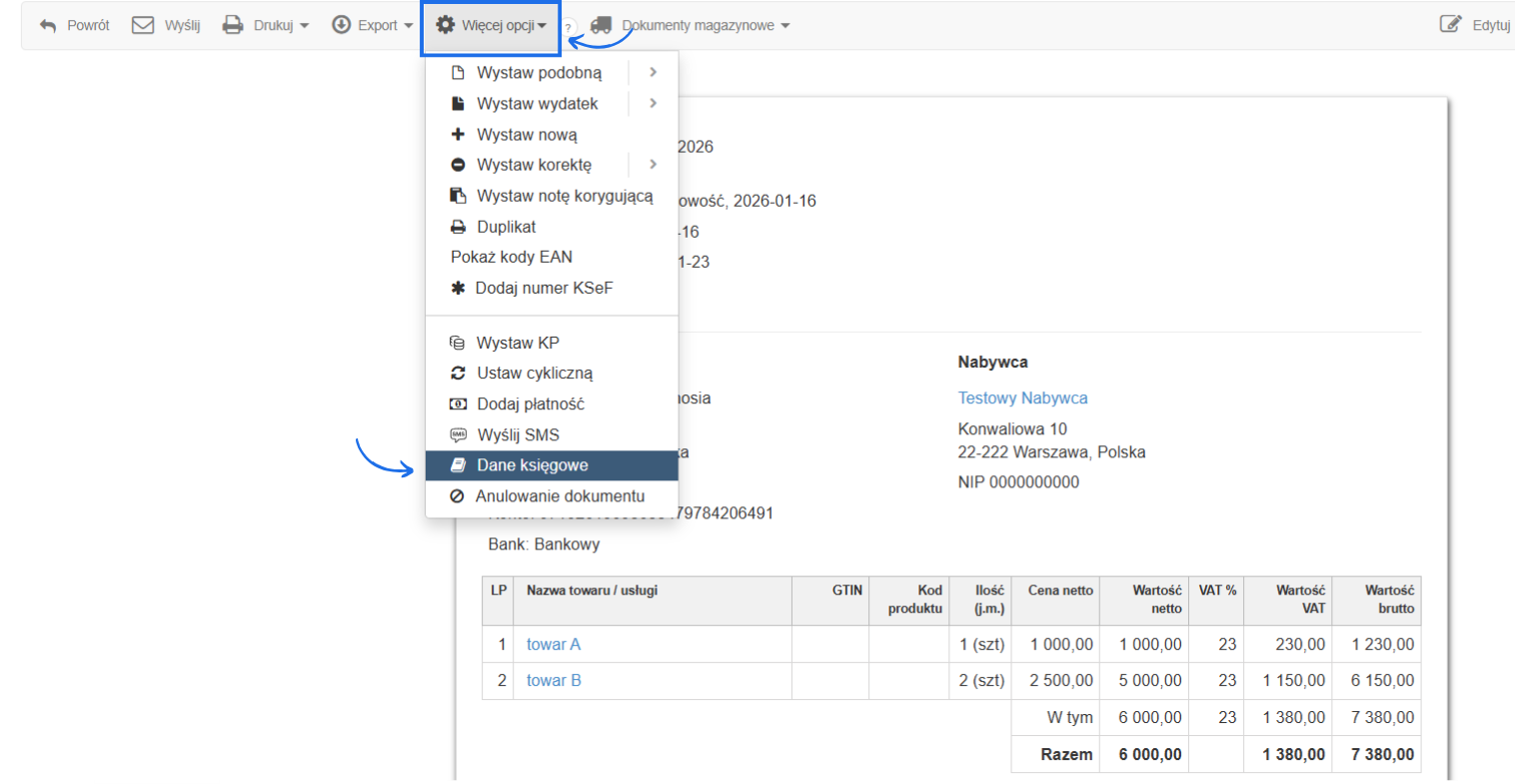Expand the Wystaw korektę submenu chevron
This screenshot has width=1515, height=784.
653,164
